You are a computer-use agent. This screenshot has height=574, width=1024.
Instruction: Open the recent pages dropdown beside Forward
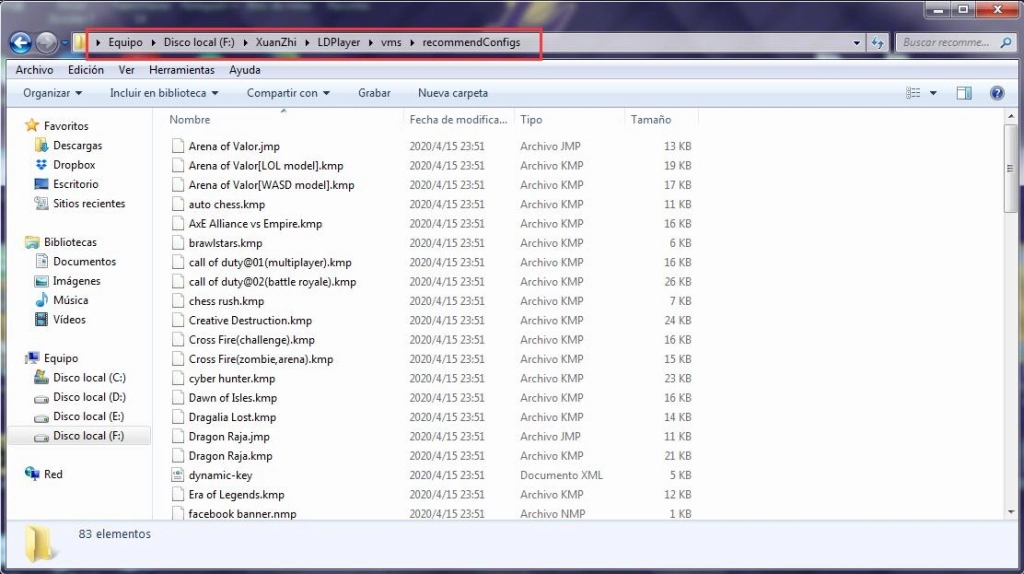pyautogui.click(x=65, y=43)
